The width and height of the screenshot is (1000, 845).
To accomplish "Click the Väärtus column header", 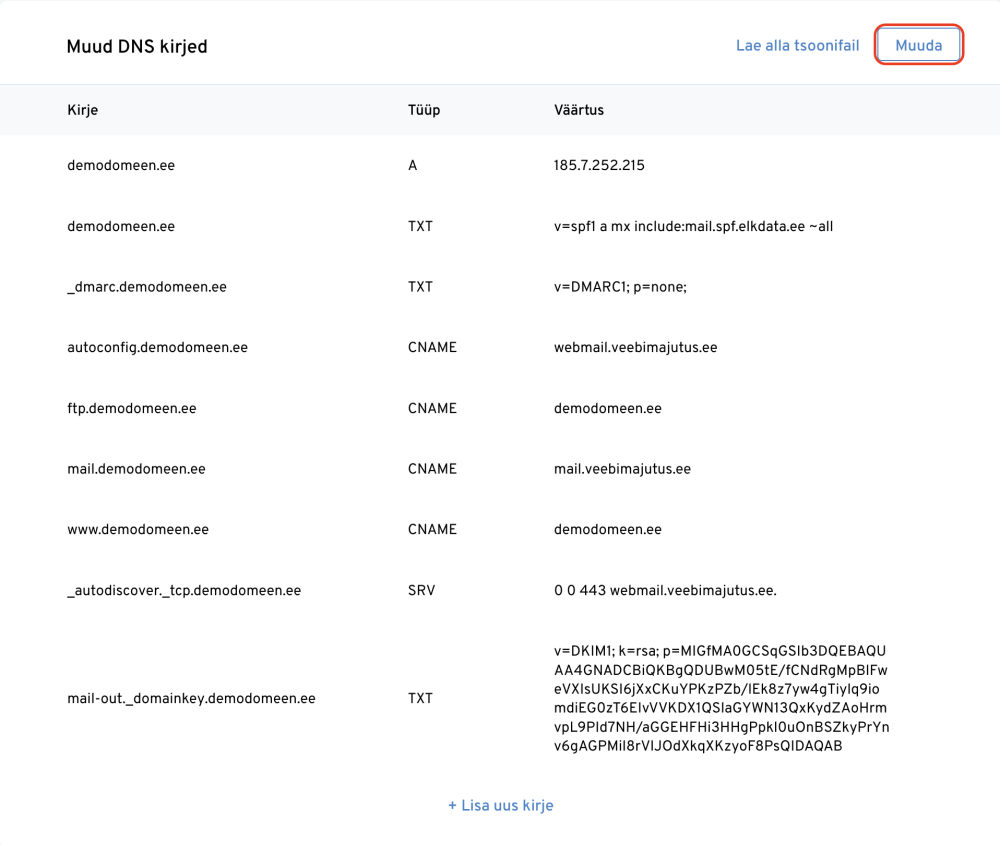I will pyautogui.click(x=579, y=109).
